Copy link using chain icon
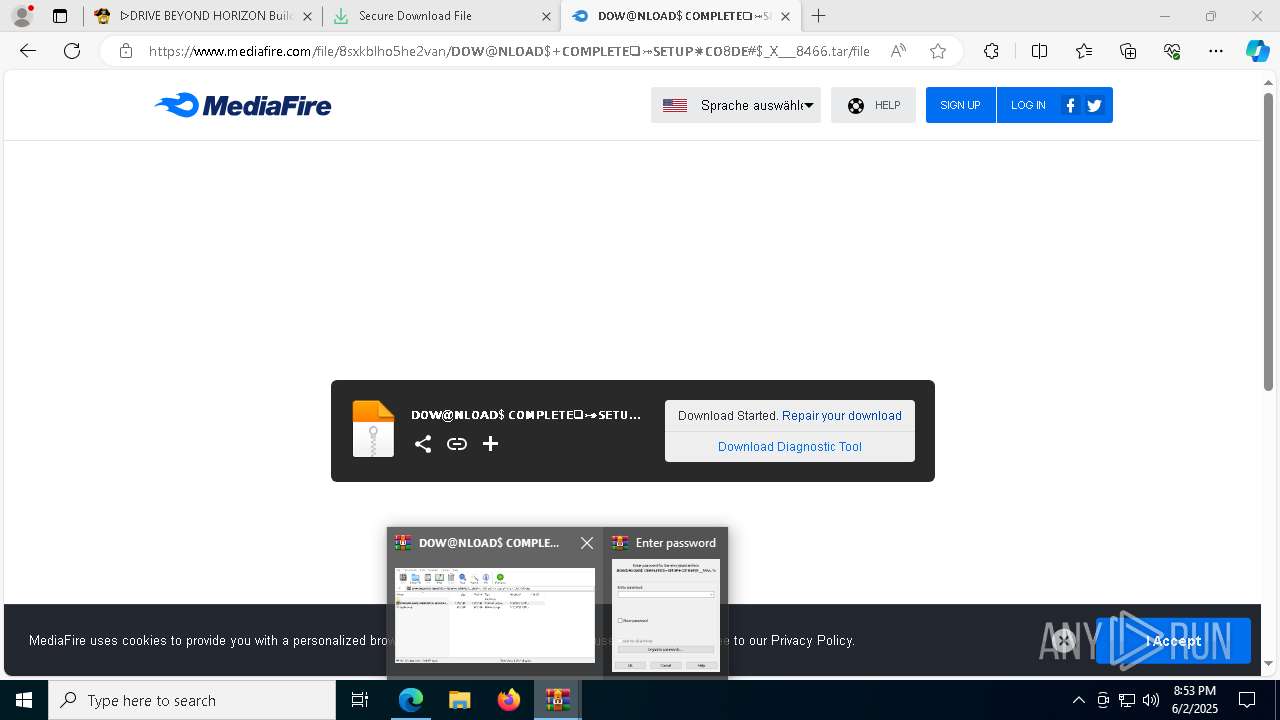1280x720 pixels. 457,444
